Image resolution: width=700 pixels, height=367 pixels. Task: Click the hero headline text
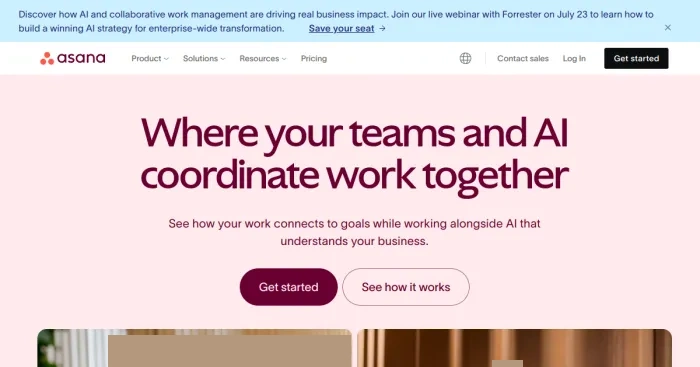click(x=354, y=154)
